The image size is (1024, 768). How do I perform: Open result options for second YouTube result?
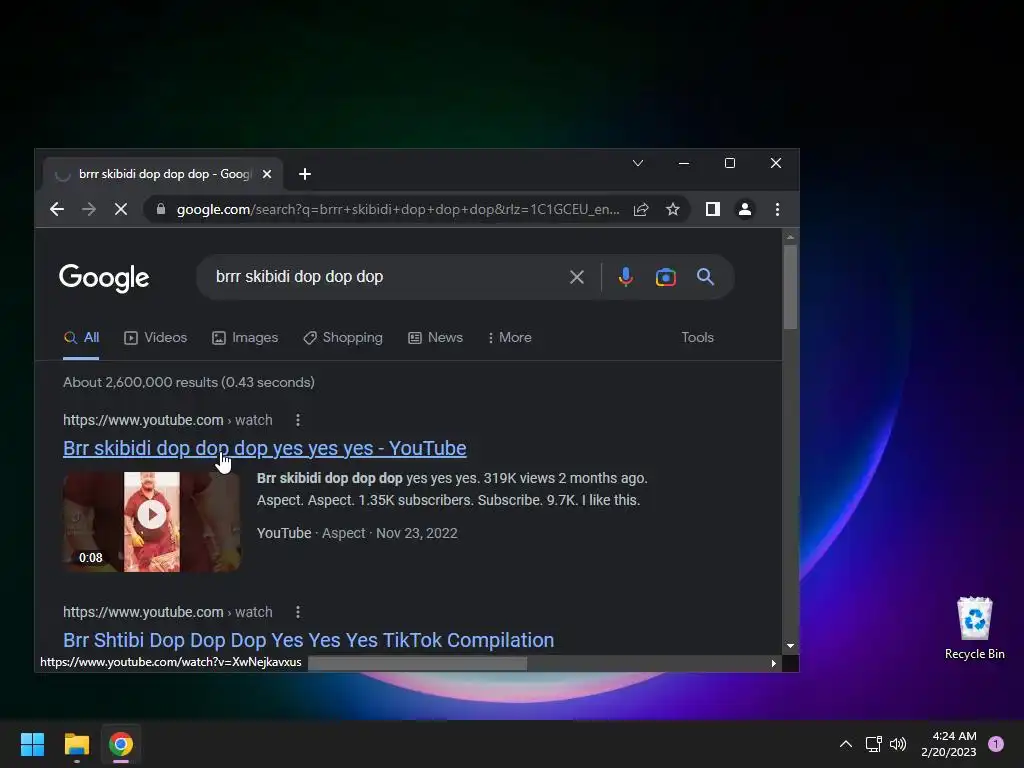point(298,612)
